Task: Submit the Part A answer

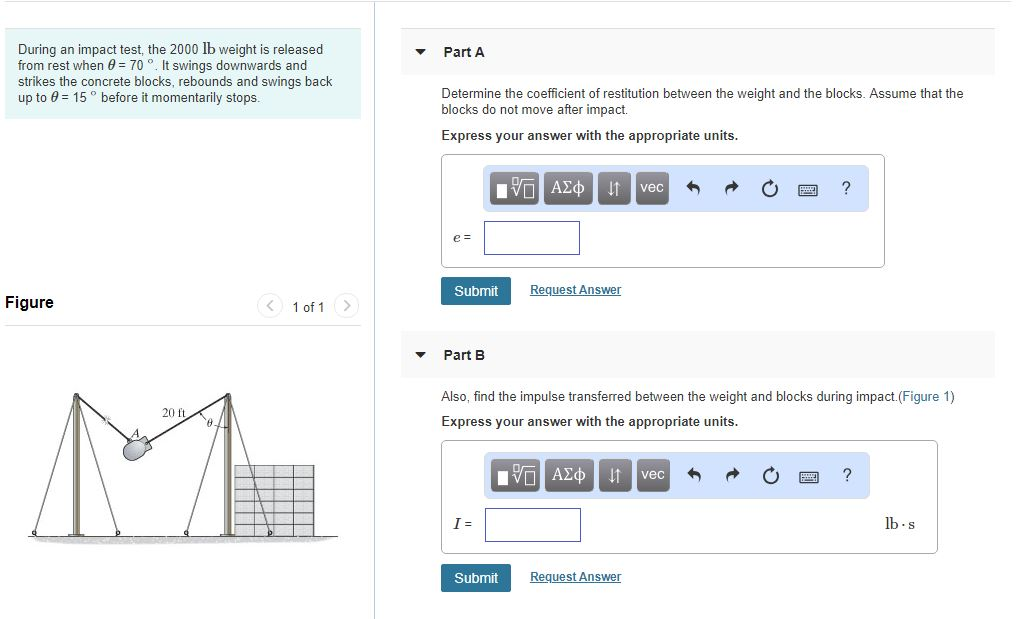Action: (x=476, y=291)
